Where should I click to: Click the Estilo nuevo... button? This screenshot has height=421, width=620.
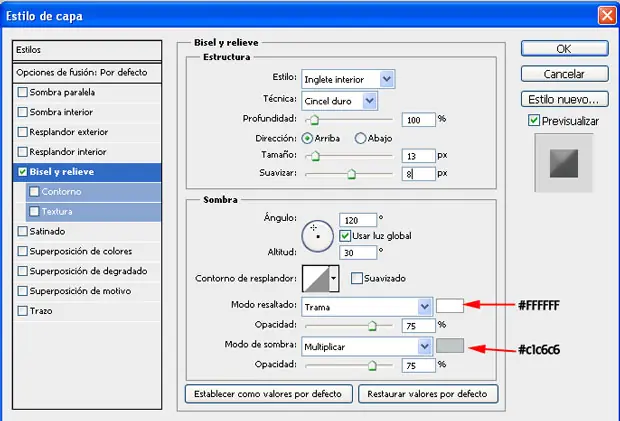(564, 99)
